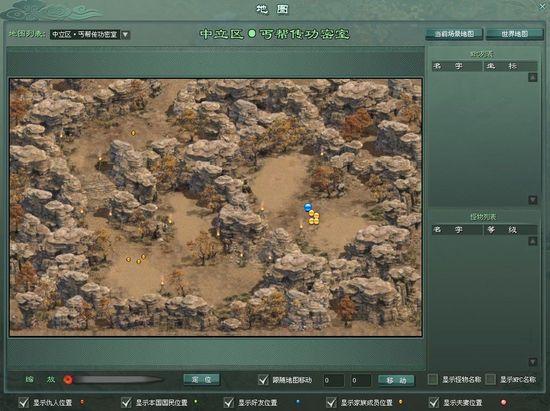
Task: Click the 缩放 zoom label
Action: click(40, 379)
